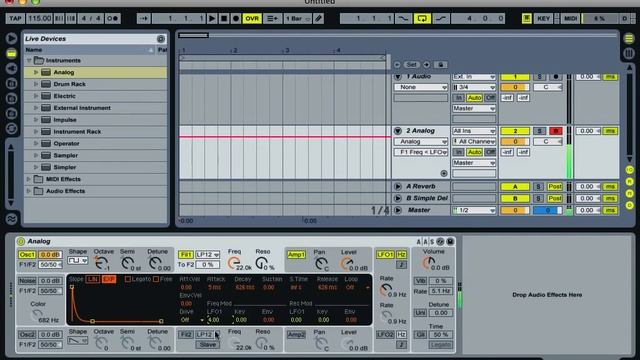Viewport: 640px width, 360px height.
Task: Click the locator Set button
Action: (x=411, y=64)
